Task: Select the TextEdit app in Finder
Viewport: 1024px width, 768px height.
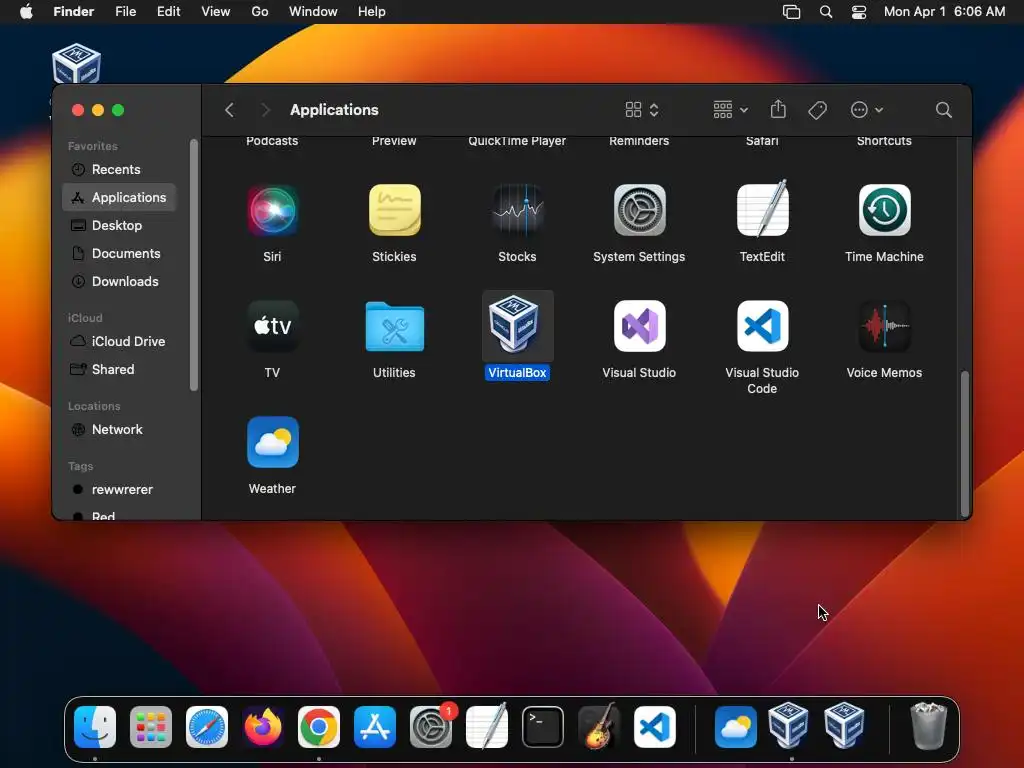Action: pos(762,208)
